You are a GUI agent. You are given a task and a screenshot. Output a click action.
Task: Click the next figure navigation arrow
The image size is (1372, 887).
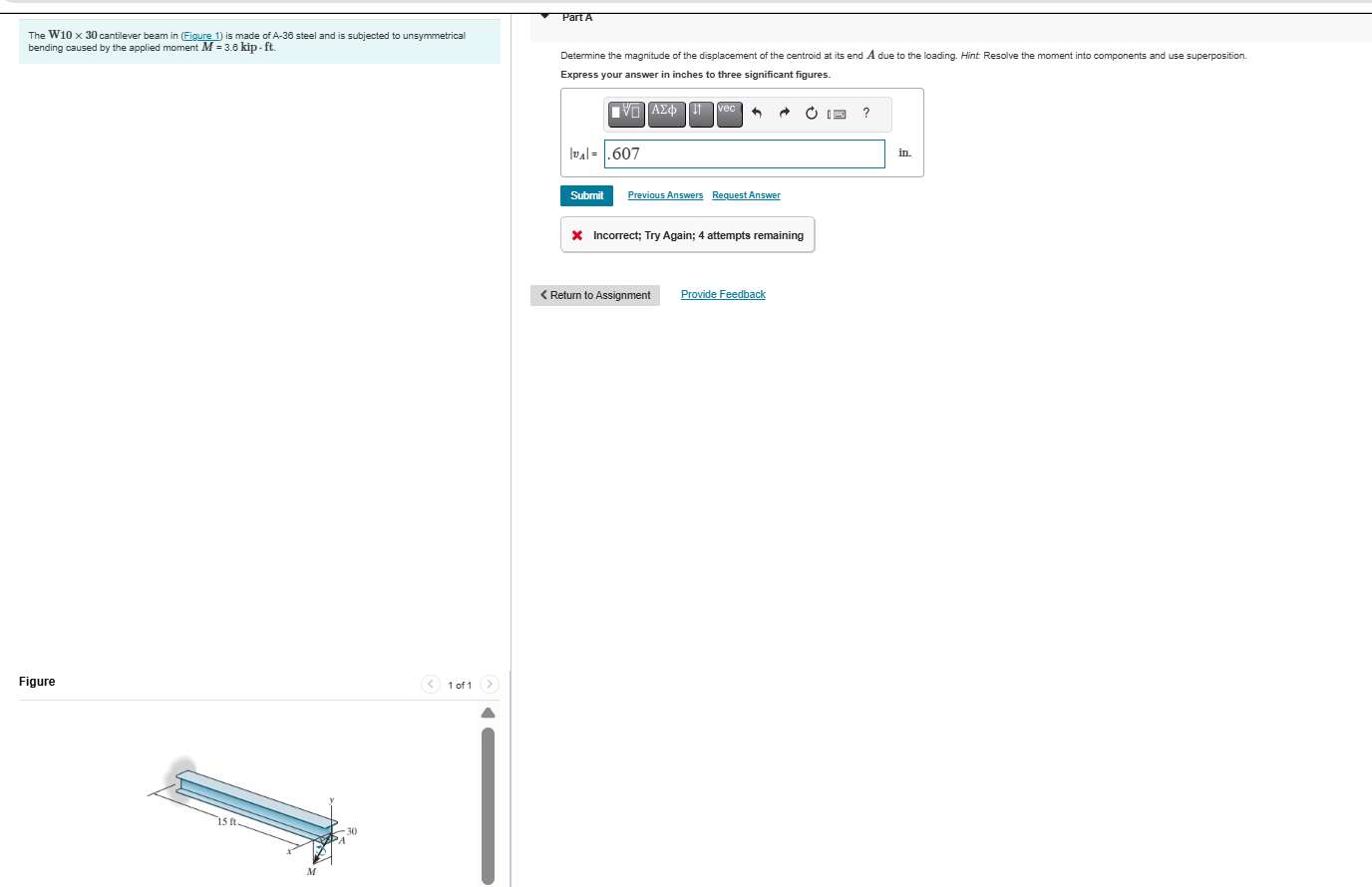489,685
